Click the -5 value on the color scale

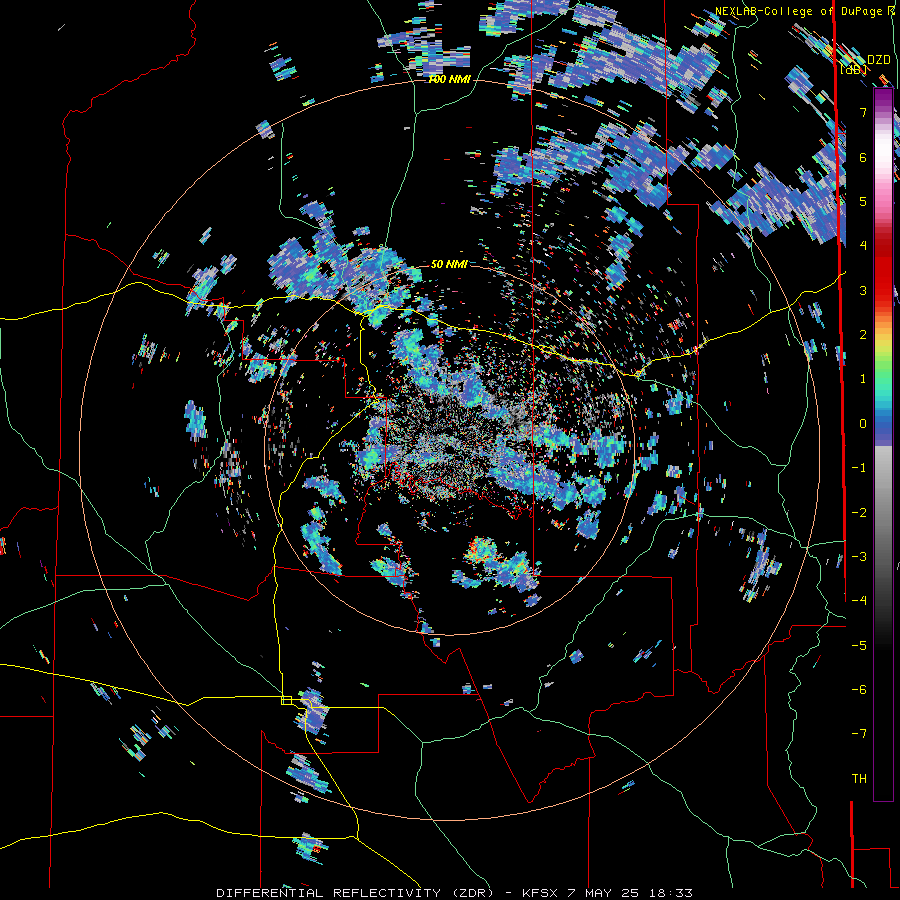pos(859,646)
